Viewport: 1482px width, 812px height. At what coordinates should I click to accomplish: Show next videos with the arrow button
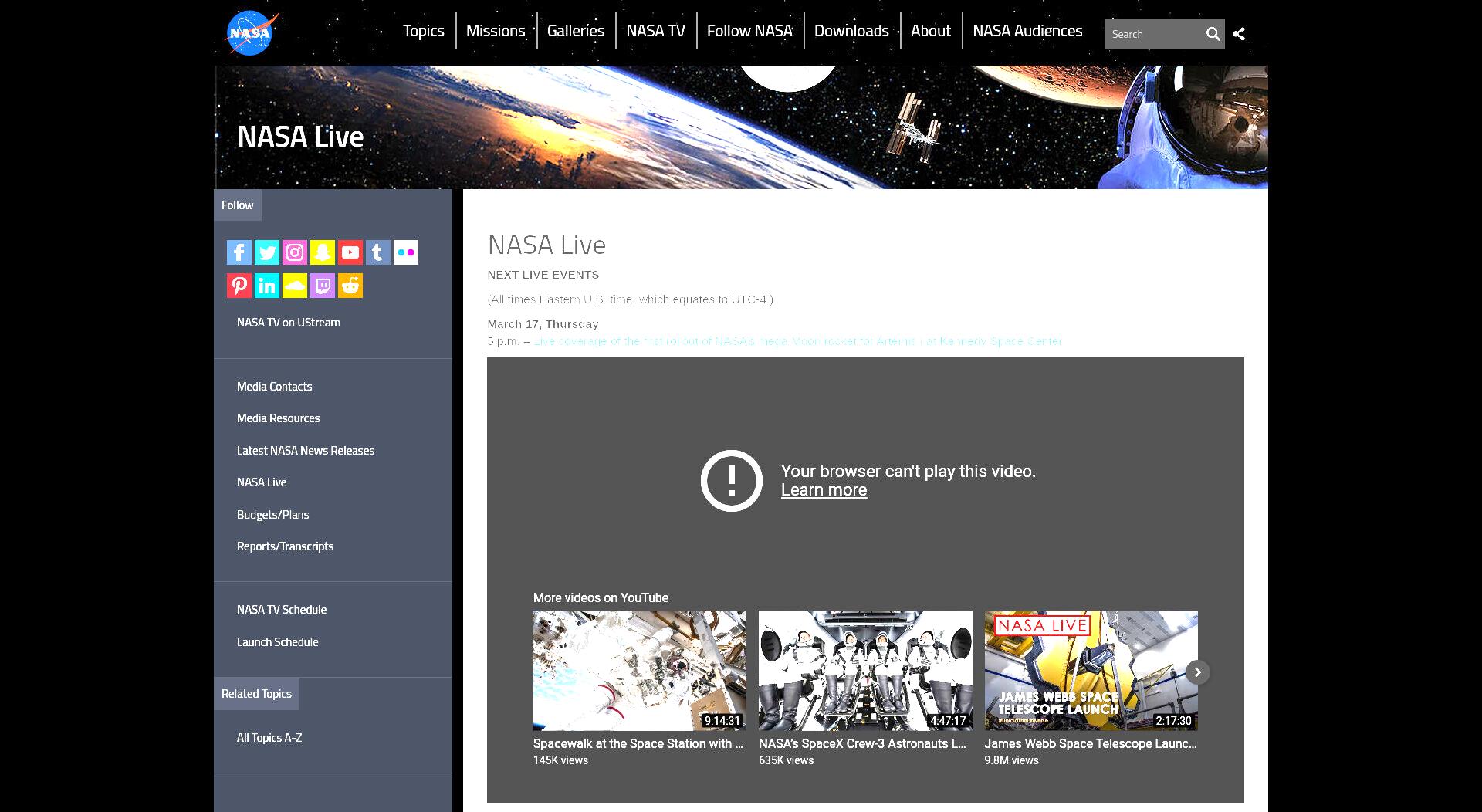pos(1197,672)
